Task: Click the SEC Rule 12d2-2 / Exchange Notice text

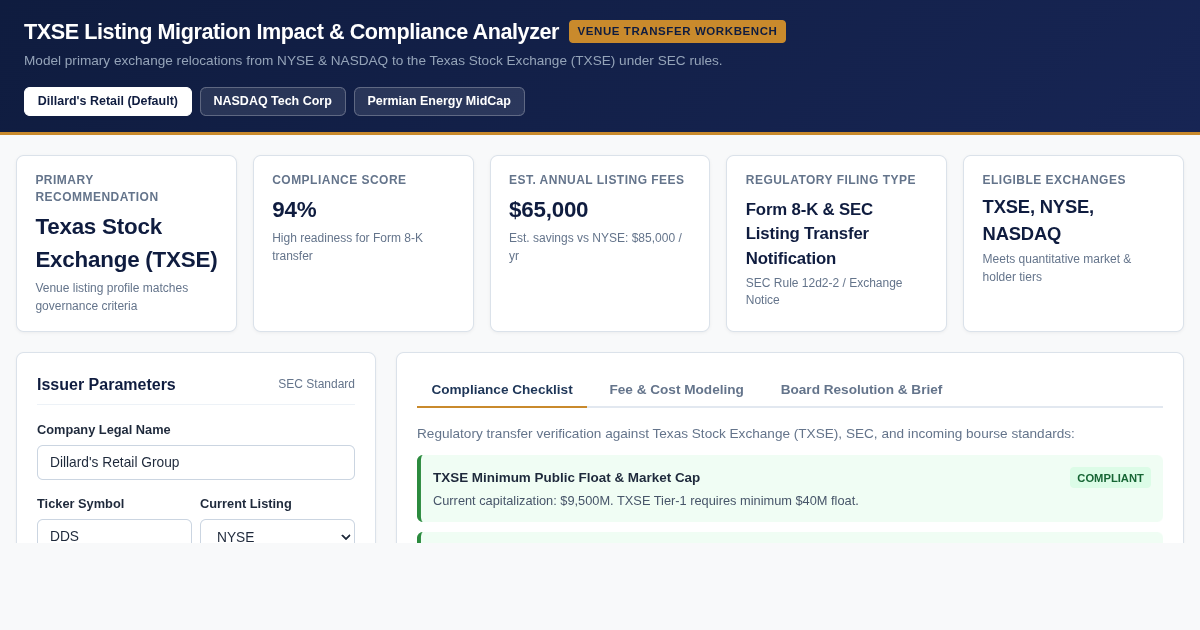Action: click(824, 291)
